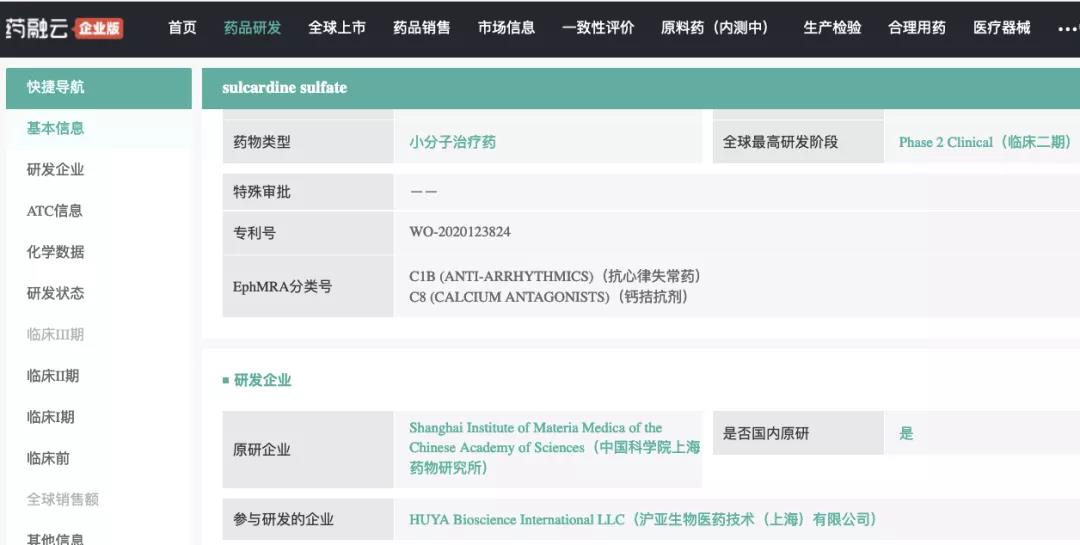Go to 全球上市 section
The image size is (1080, 545).
click(x=337, y=28)
